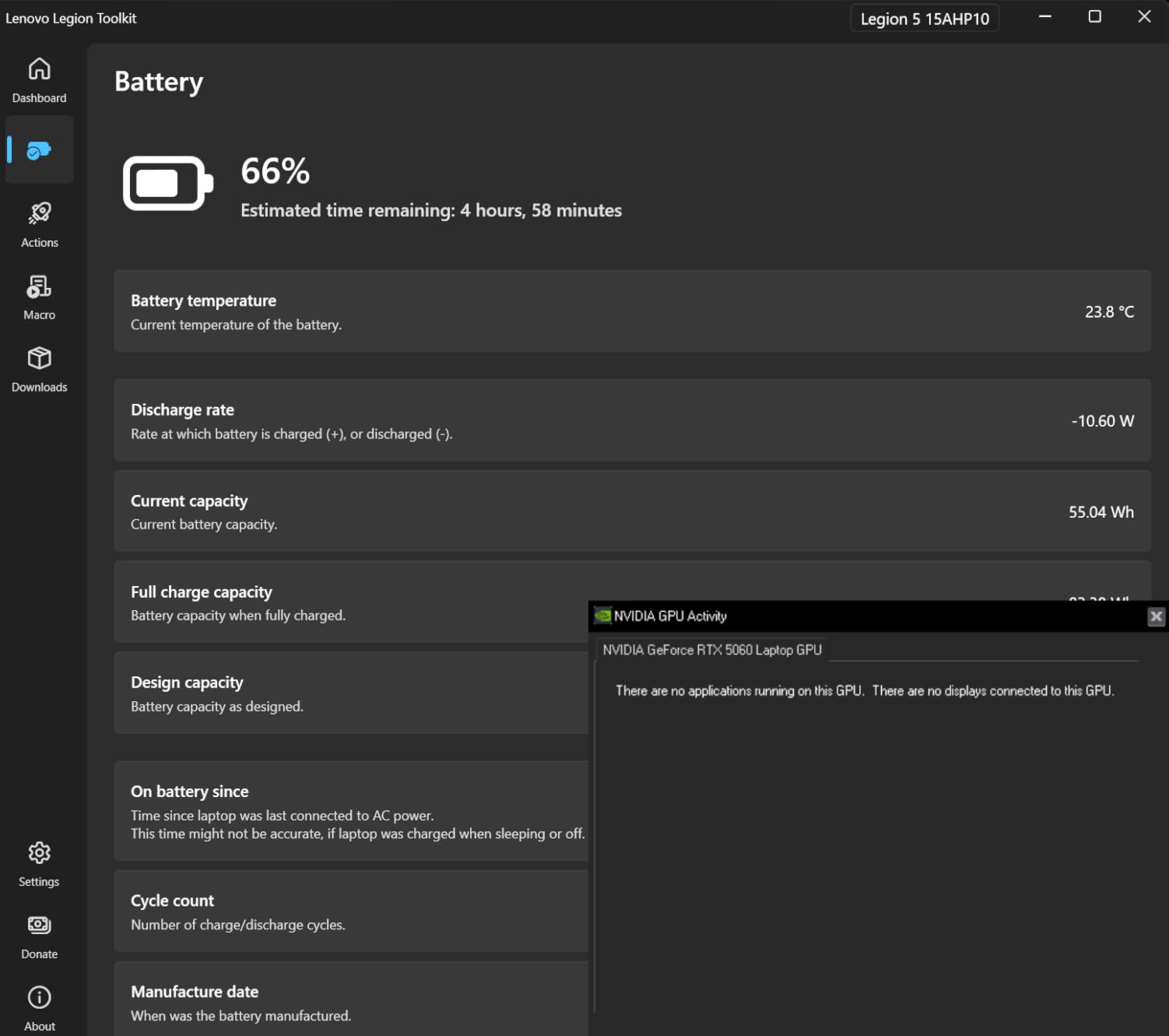Open the About section

coord(39,1006)
